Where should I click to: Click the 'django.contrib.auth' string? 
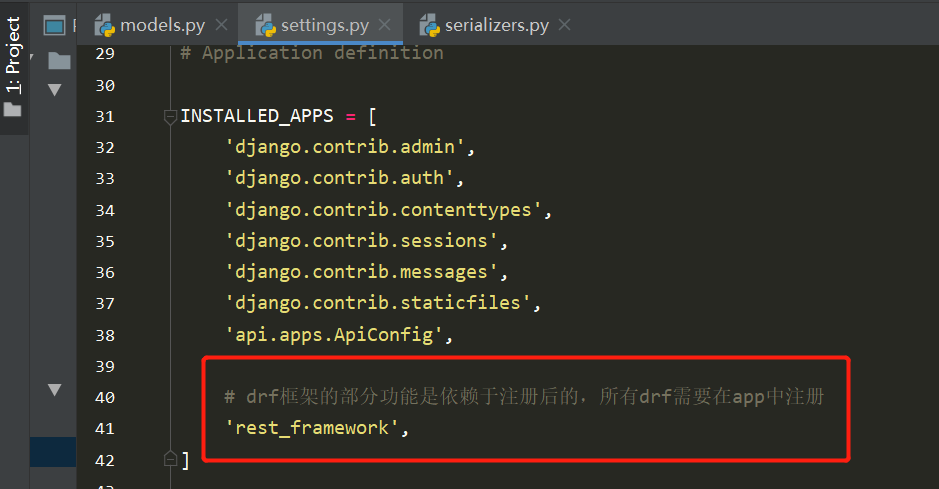tap(340, 178)
